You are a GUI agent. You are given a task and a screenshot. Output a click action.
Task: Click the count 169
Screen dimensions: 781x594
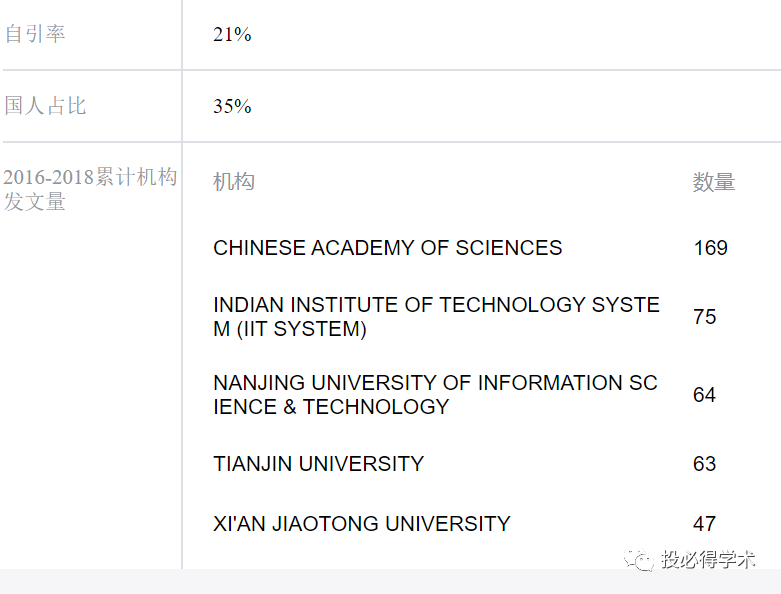coord(710,248)
